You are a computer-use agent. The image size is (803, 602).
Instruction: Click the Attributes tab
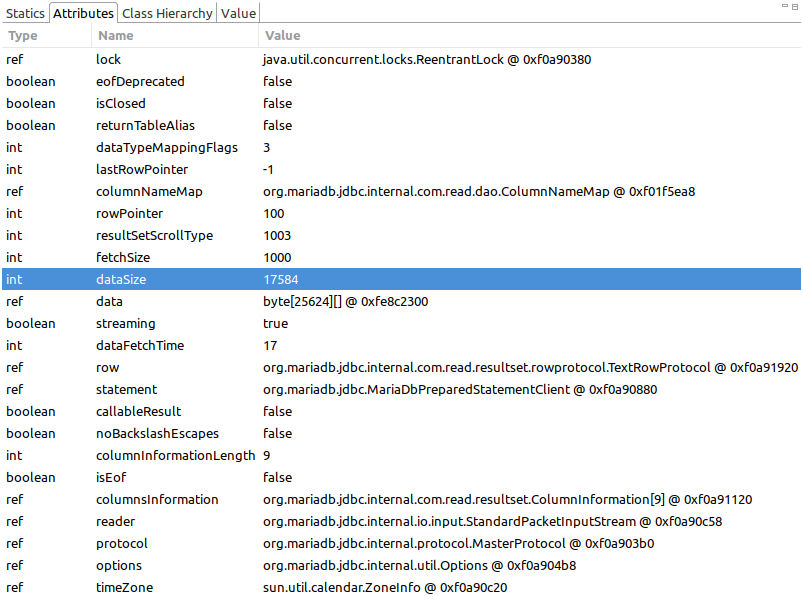coord(84,13)
